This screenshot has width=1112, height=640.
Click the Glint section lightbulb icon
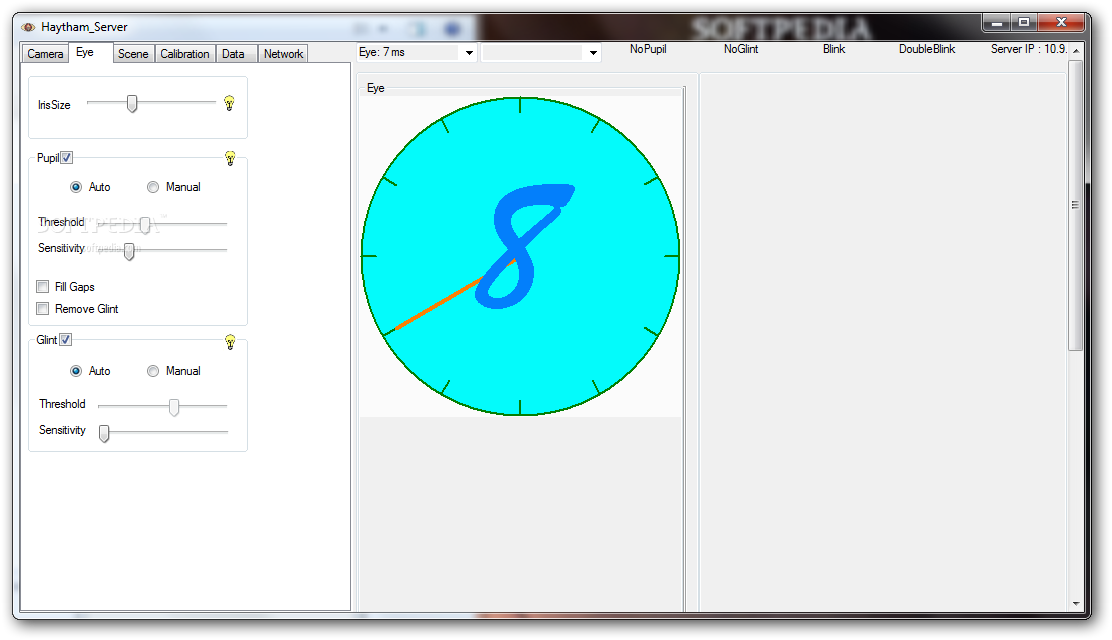tap(230, 342)
